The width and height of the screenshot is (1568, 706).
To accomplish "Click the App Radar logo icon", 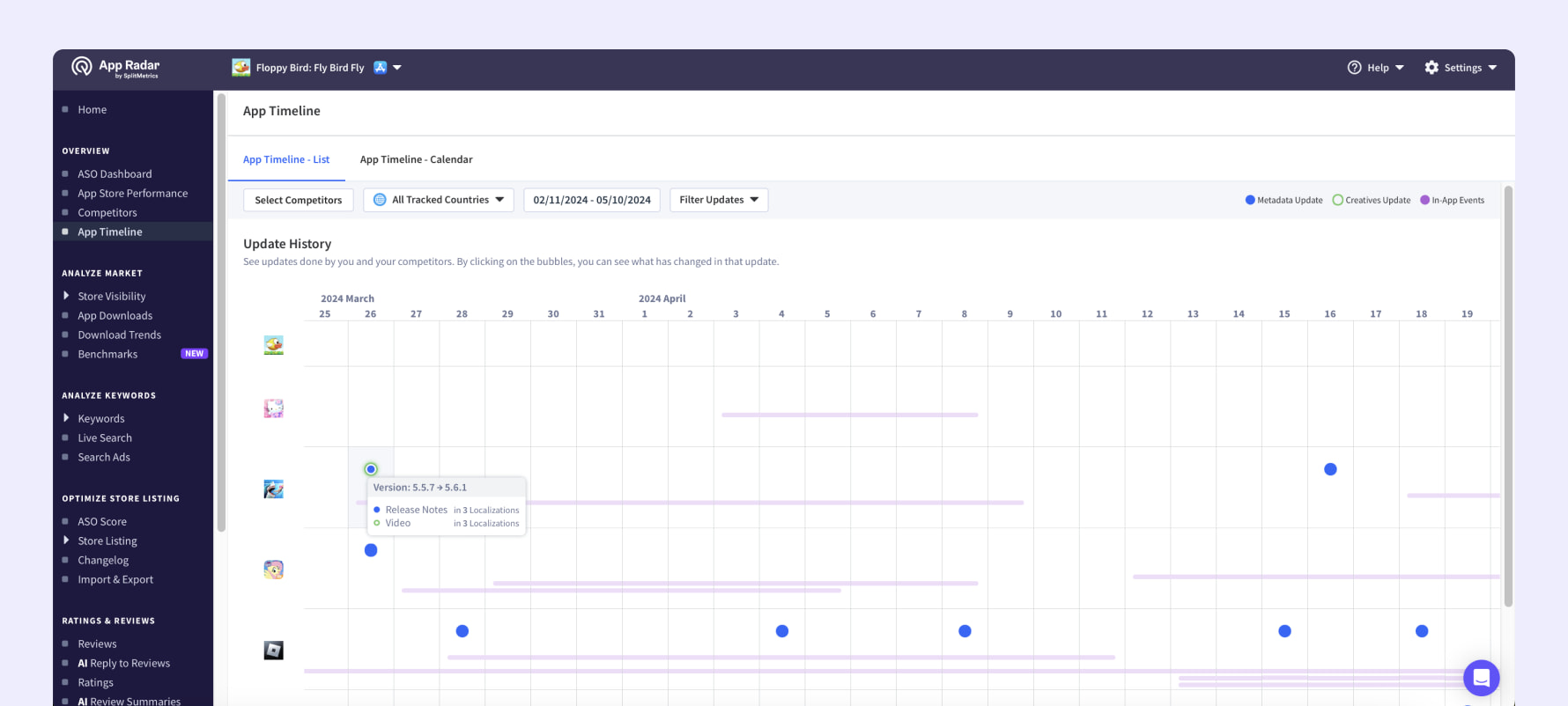I will 82,67.
